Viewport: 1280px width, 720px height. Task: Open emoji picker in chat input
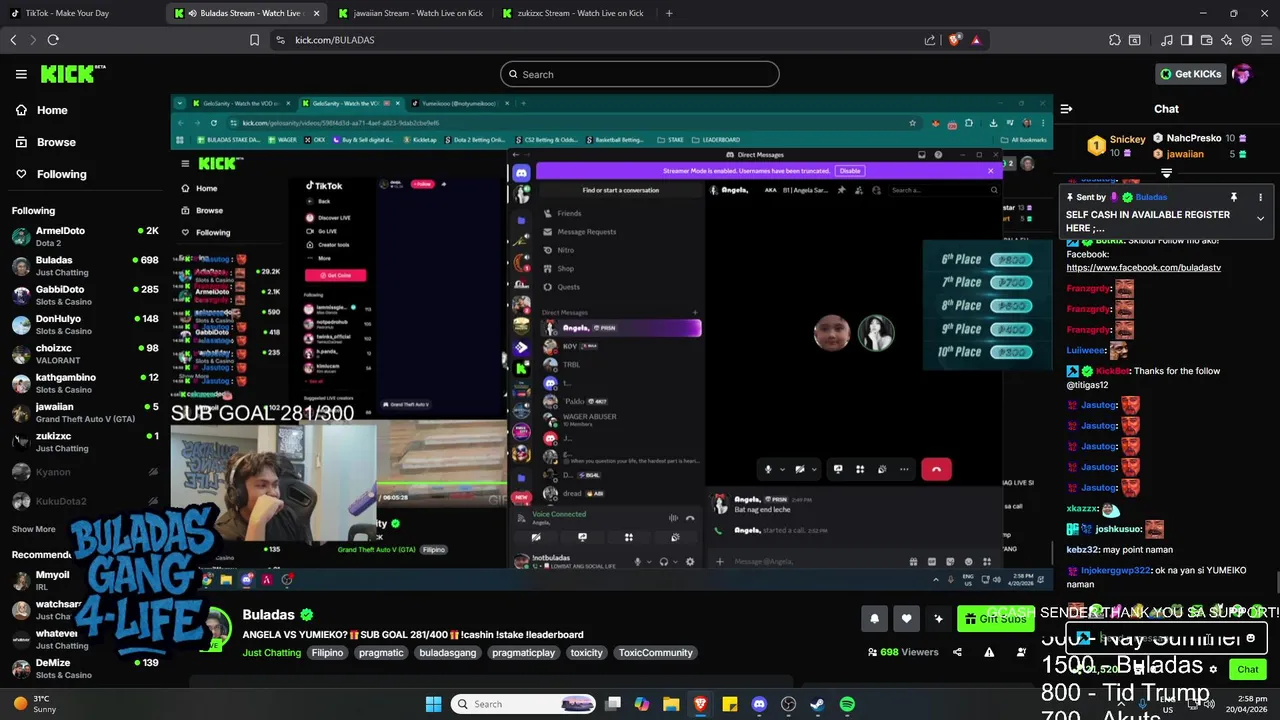click(1250, 638)
